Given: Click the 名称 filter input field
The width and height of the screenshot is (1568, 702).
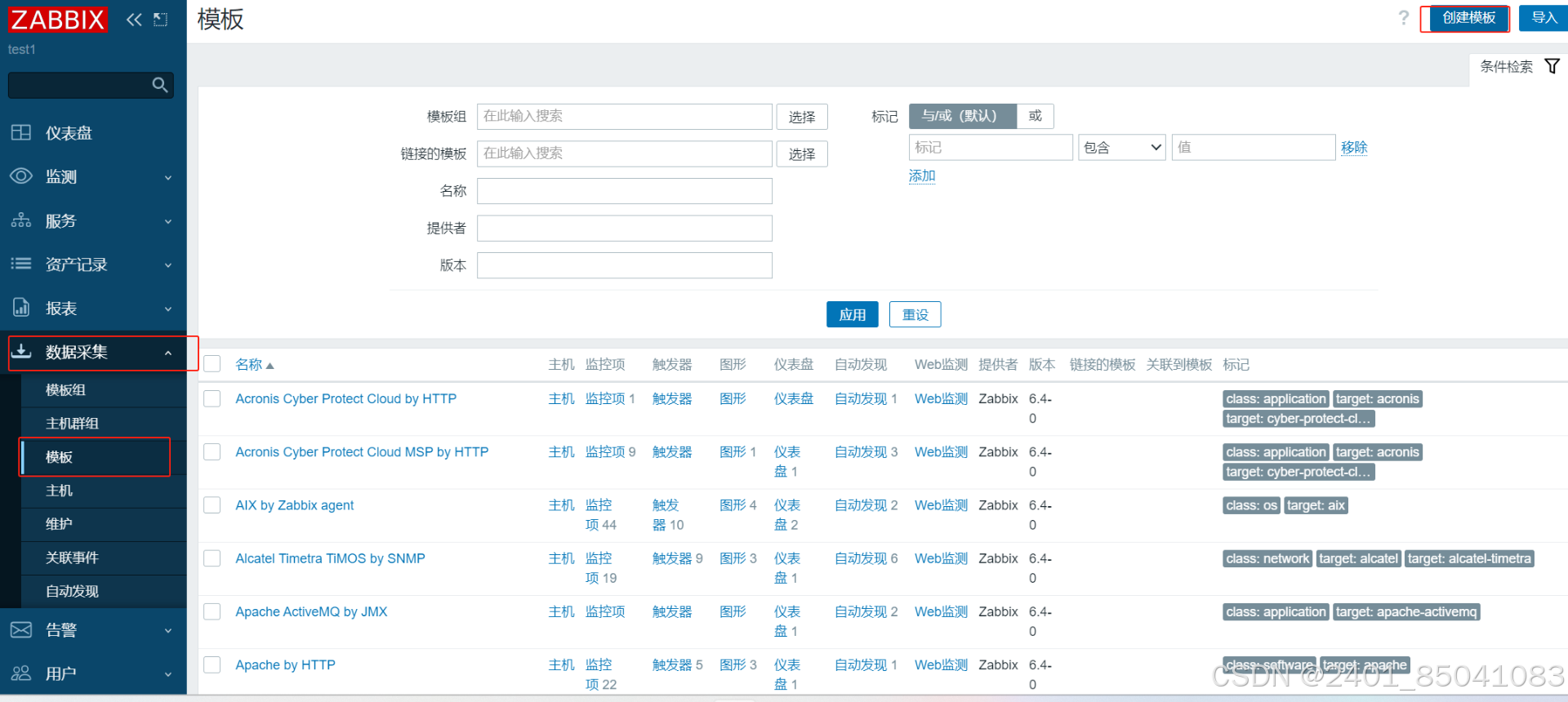Looking at the screenshot, I should (x=625, y=191).
